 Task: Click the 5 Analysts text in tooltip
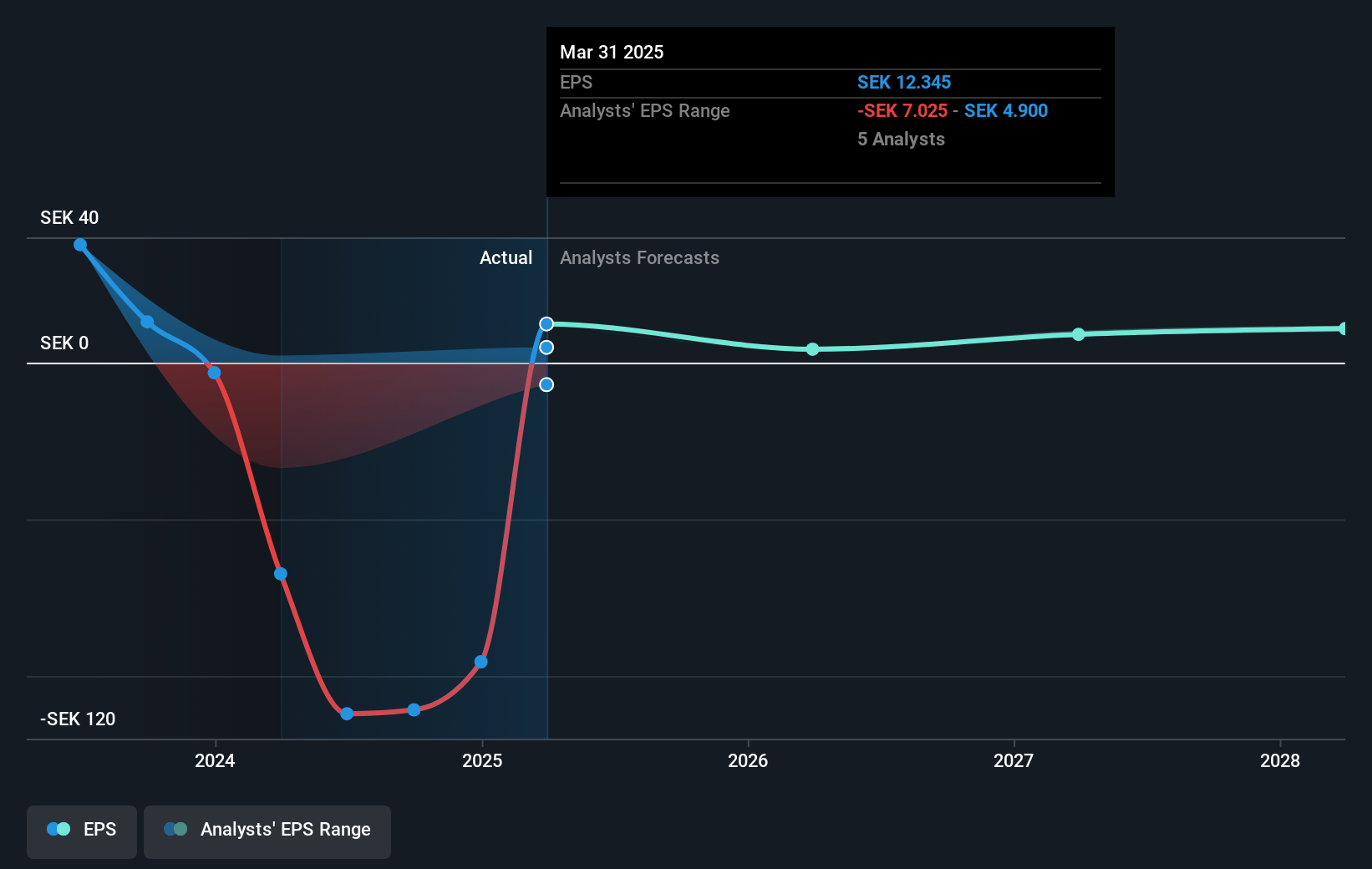tap(901, 139)
